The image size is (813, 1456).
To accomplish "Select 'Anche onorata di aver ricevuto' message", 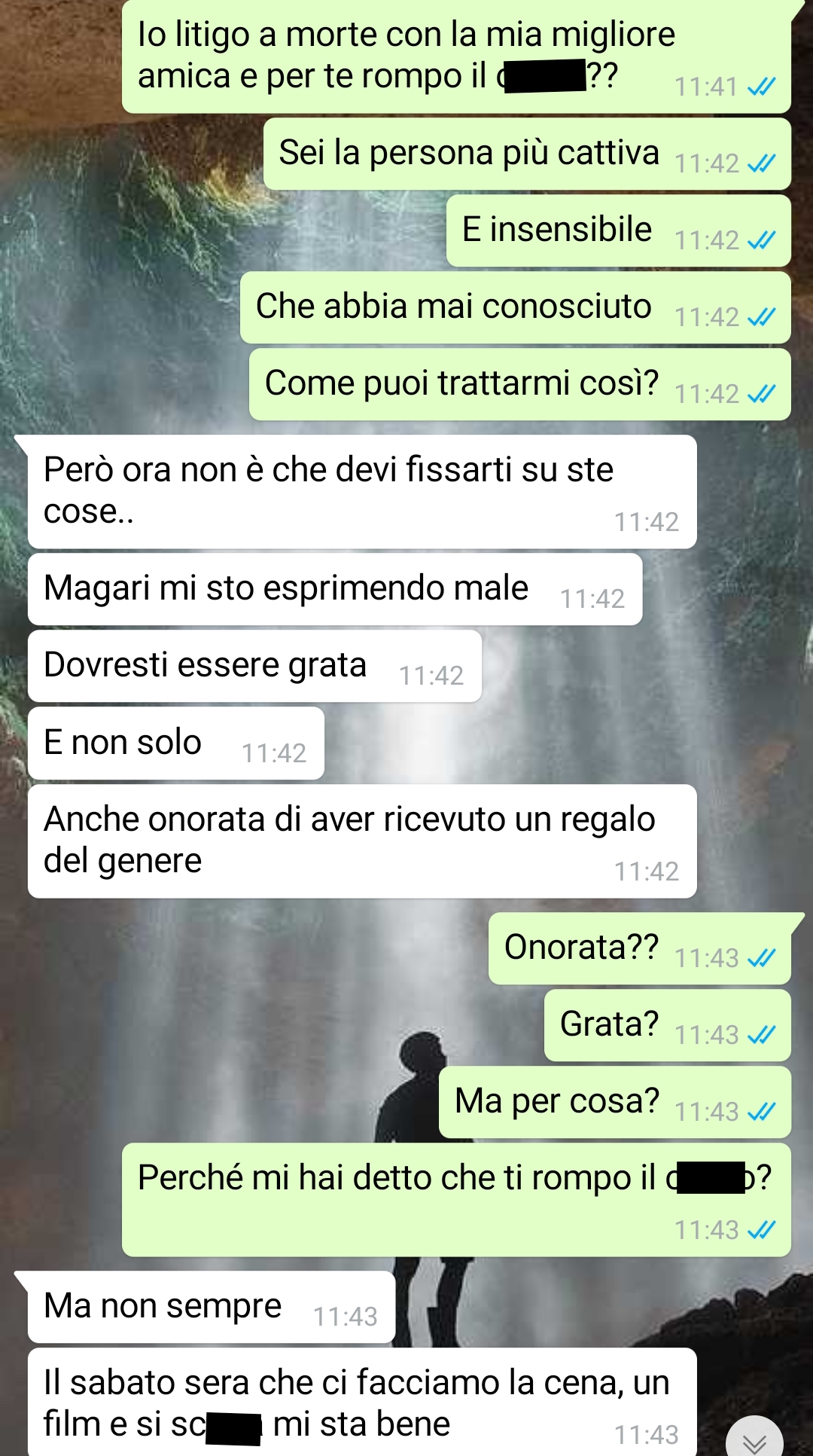I will pyautogui.click(x=362, y=841).
